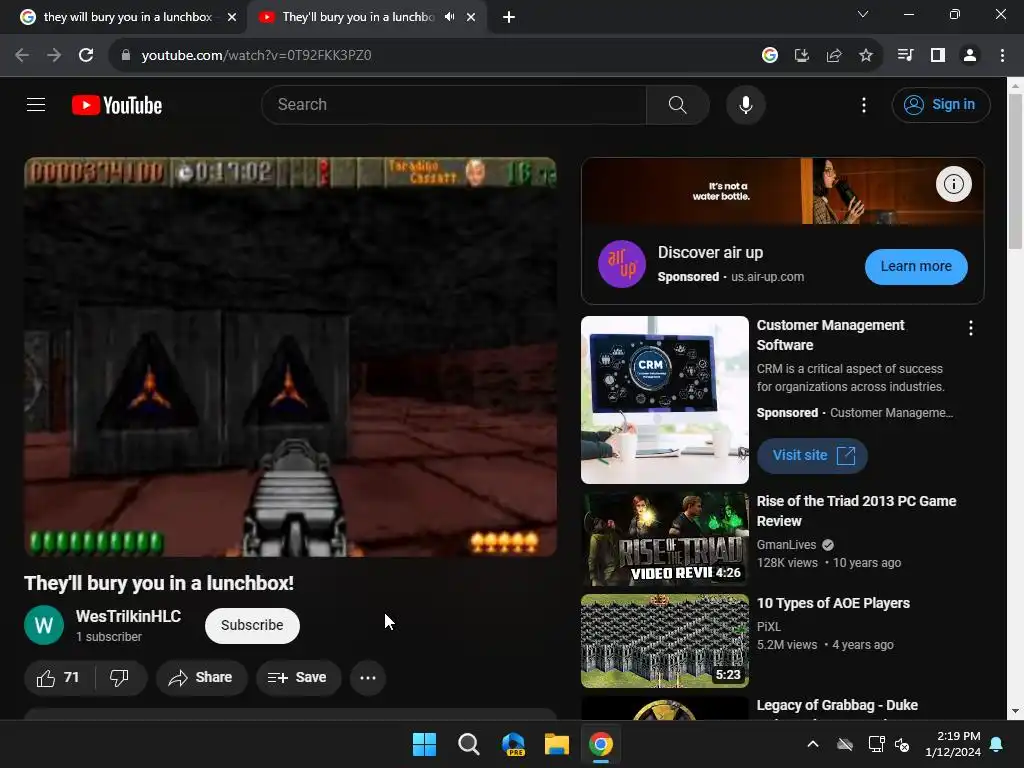Click Visit site for CRM ad

812,455
